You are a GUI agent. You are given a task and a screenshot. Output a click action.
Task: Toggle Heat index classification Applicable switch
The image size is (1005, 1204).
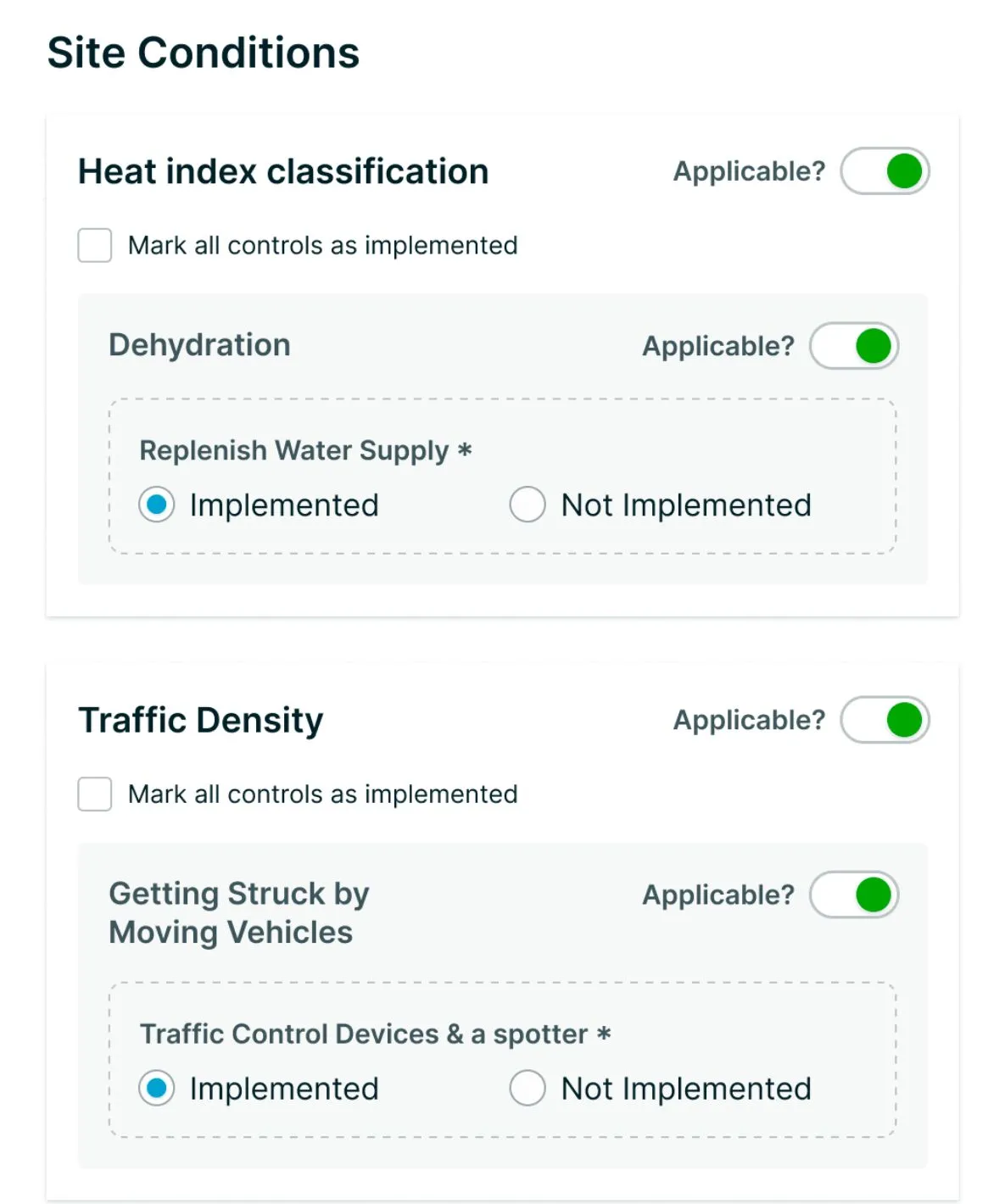885,171
